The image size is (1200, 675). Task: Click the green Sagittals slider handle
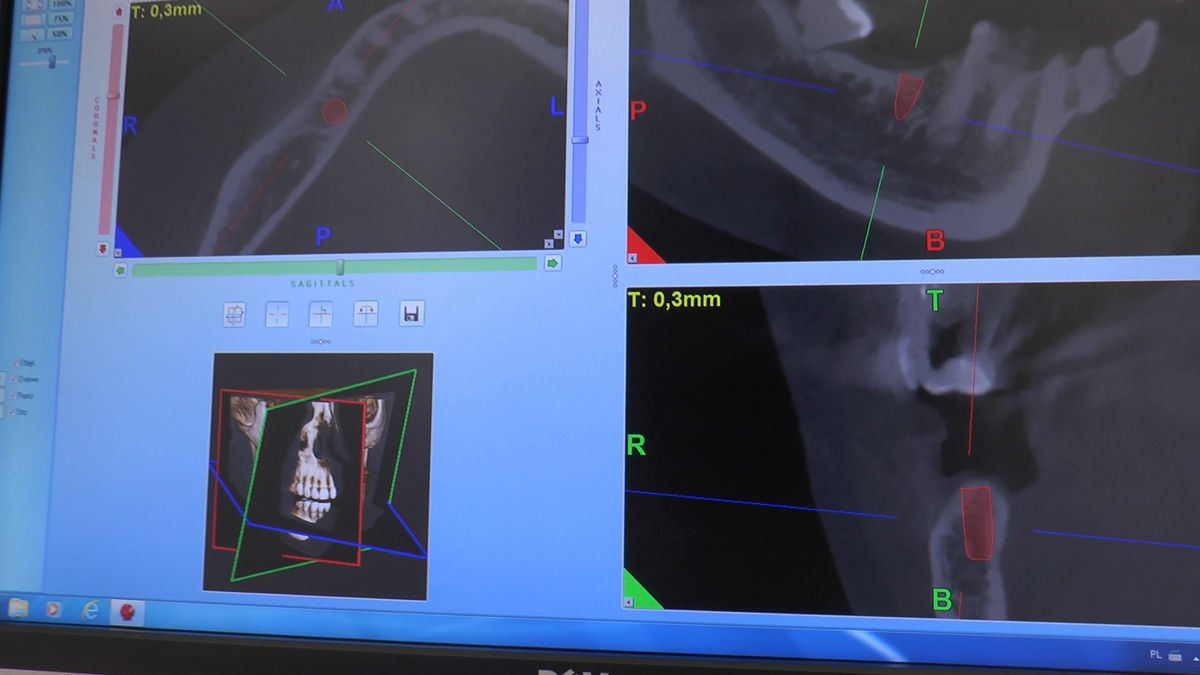tap(340, 266)
